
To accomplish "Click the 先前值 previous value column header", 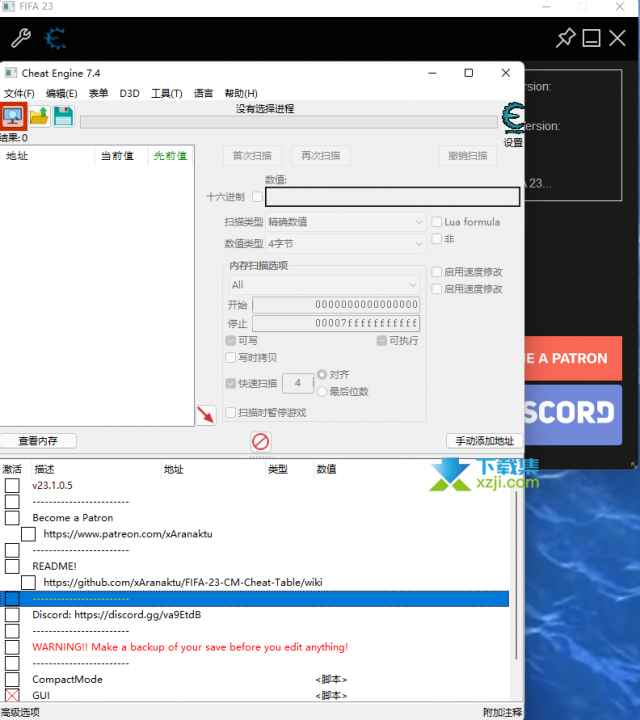I will click(x=170, y=156).
